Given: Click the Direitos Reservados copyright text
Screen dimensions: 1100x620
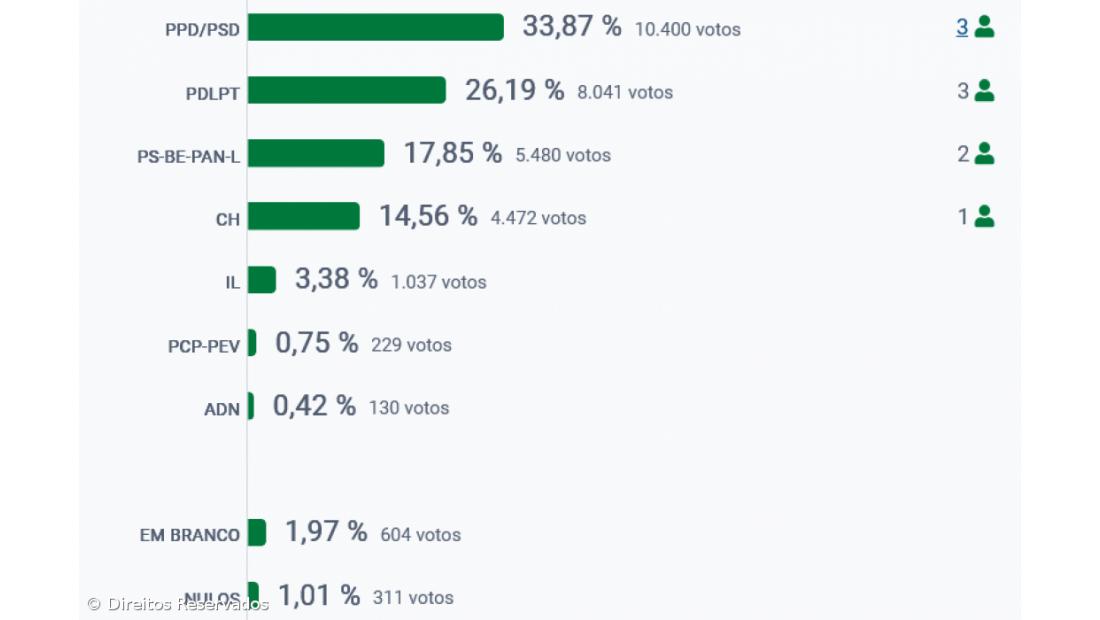Looking at the screenshot, I should coord(178,604).
